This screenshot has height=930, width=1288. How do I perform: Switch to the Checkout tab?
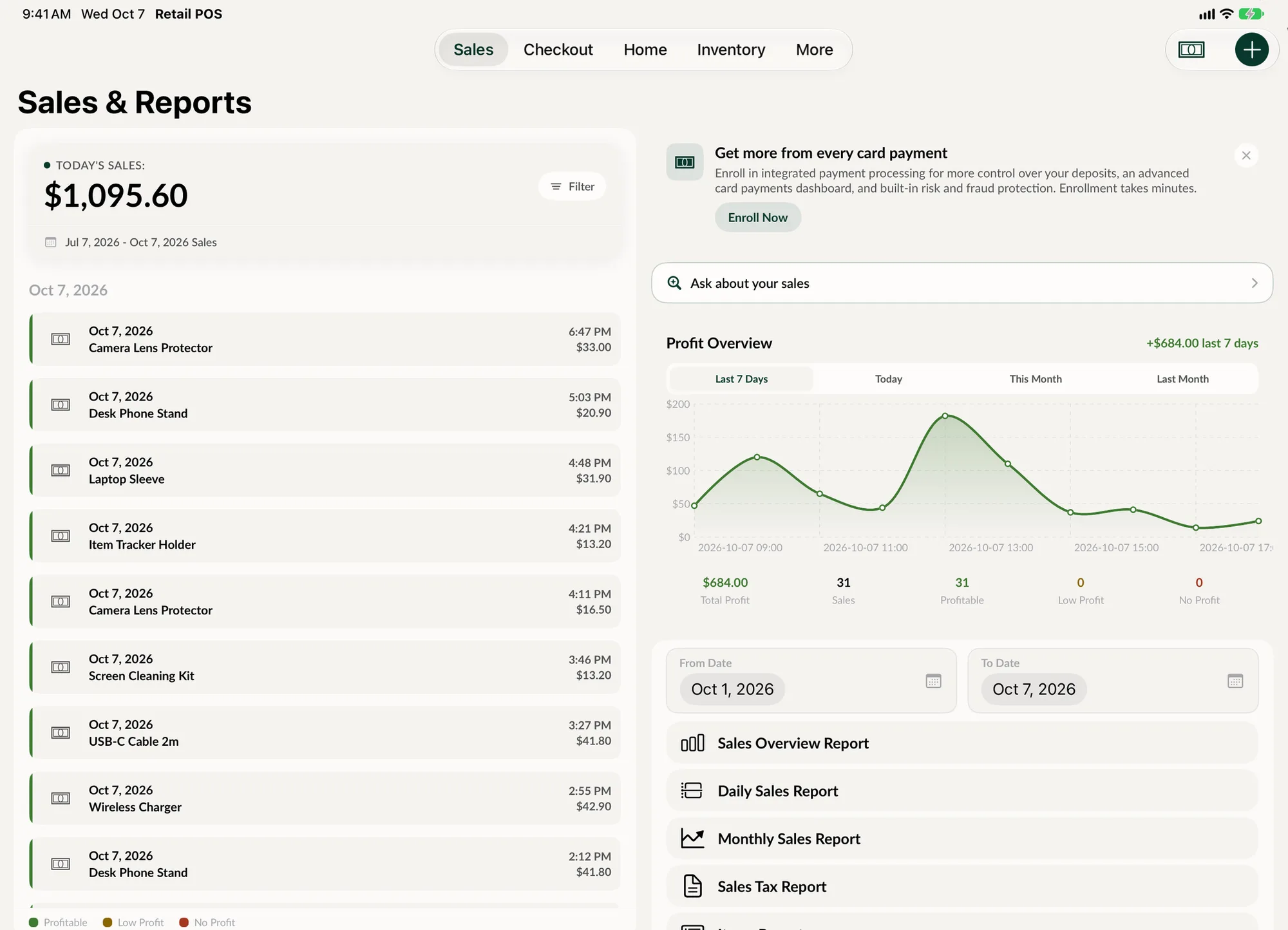(x=558, y=50)
